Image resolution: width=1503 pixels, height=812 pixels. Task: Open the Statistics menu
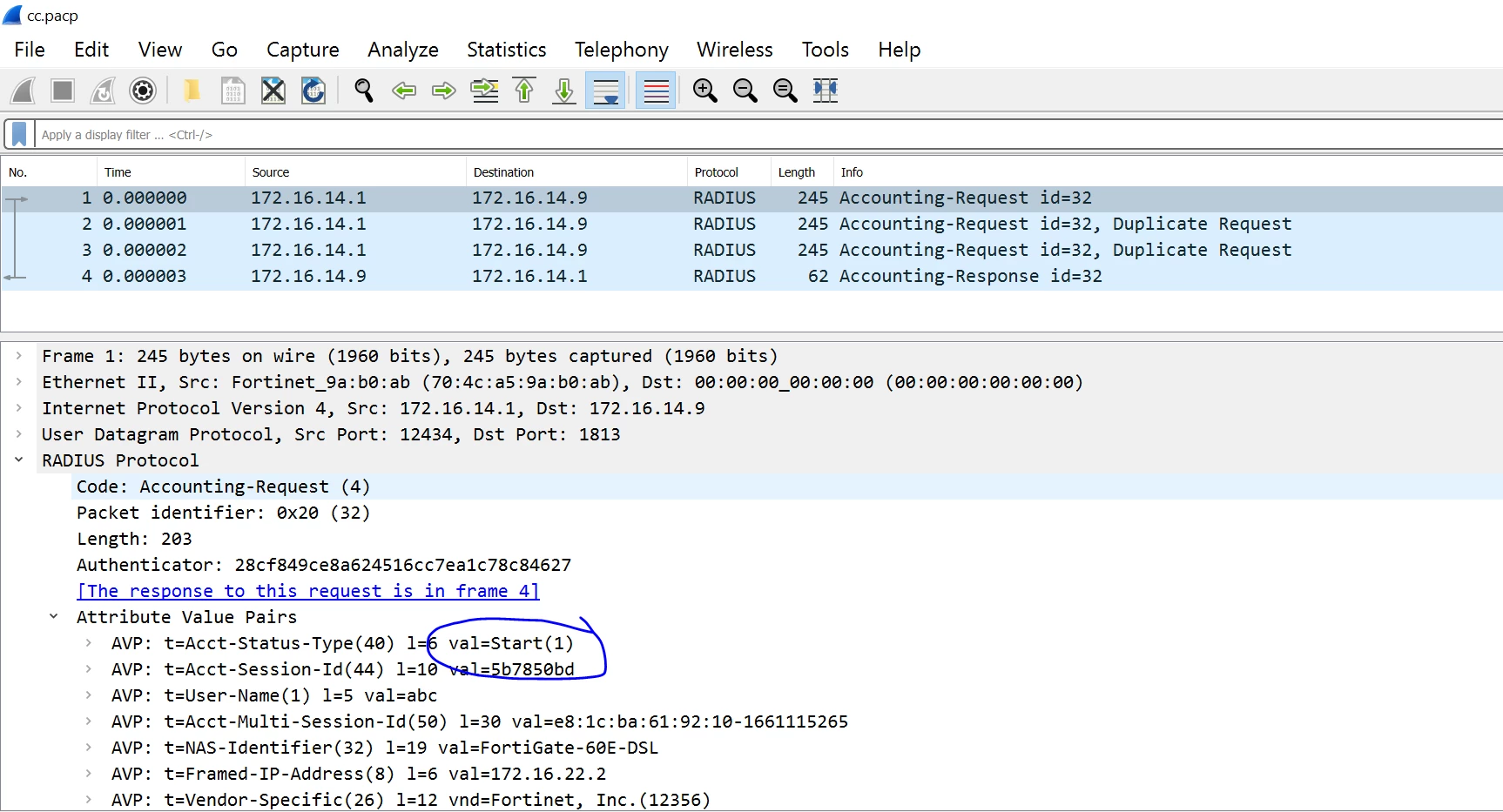coord(507,50)
